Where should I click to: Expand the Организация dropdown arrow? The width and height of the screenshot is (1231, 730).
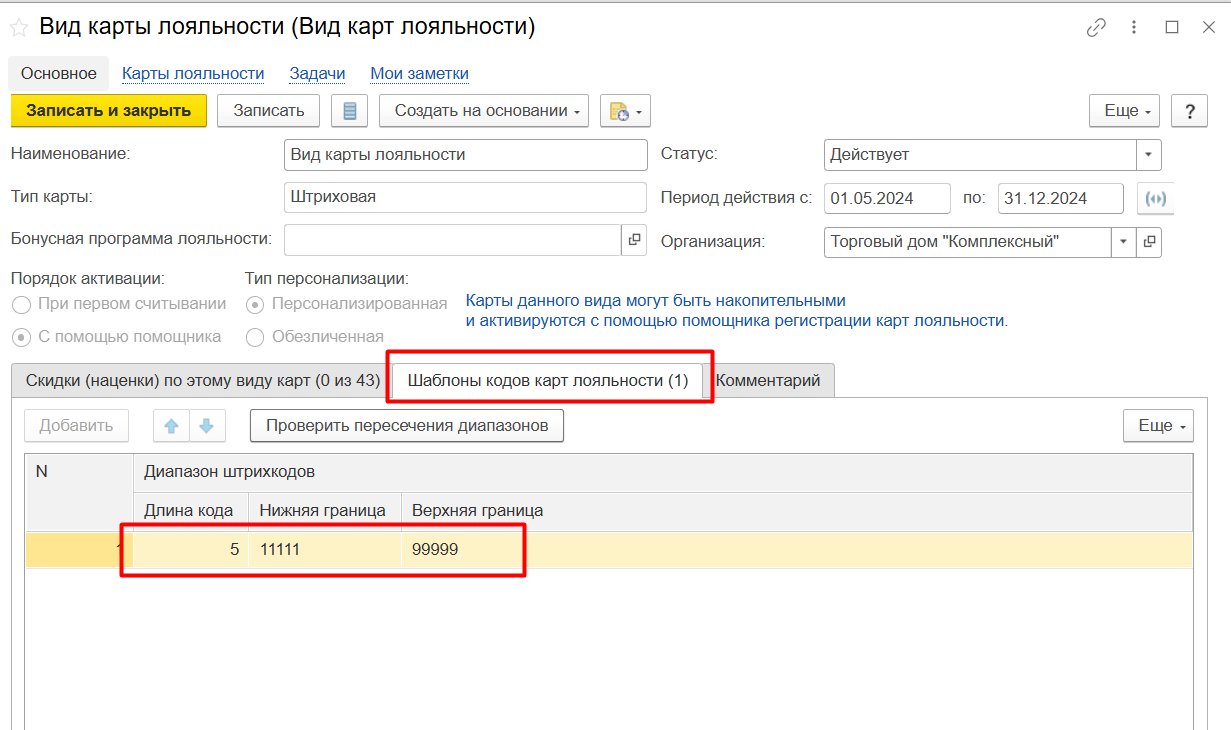click(1124, 241)
